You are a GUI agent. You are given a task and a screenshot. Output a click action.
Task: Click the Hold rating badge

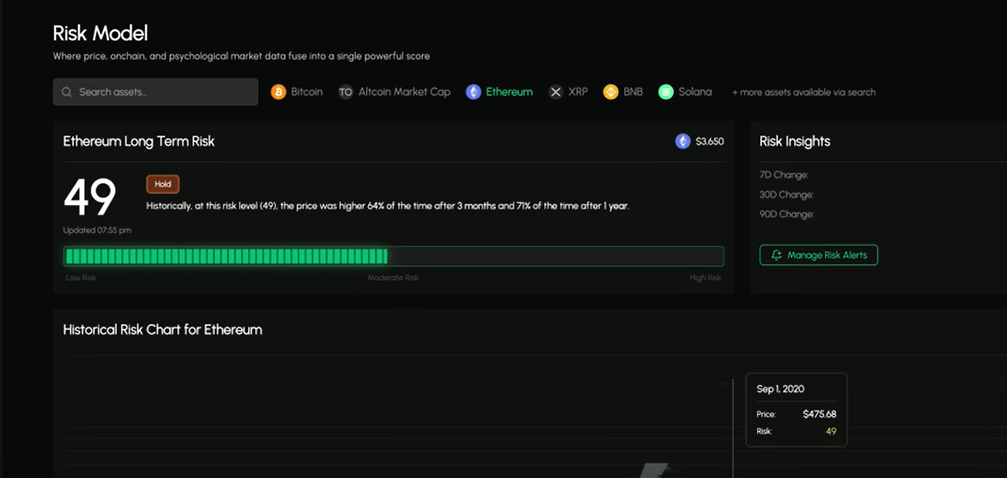click(163, 184)
